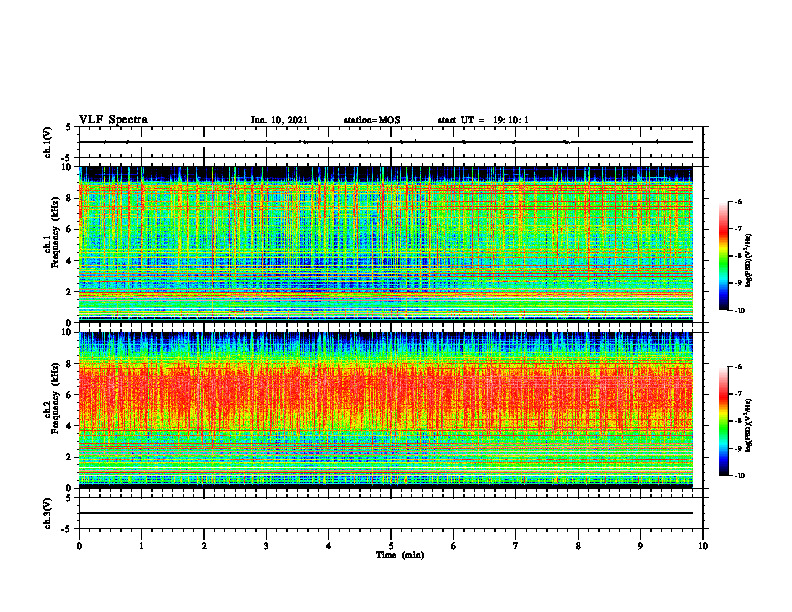This screenshot has width=792, height=612.
Task: Click the ch.1 frequency axis "4" tick label
Action: coord(69,261)
